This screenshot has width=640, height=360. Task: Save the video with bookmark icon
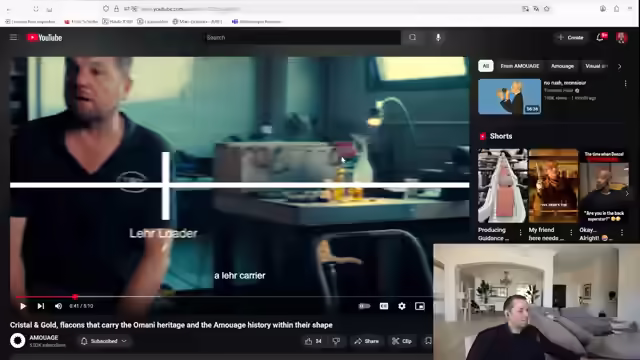(x=428, y=341)
